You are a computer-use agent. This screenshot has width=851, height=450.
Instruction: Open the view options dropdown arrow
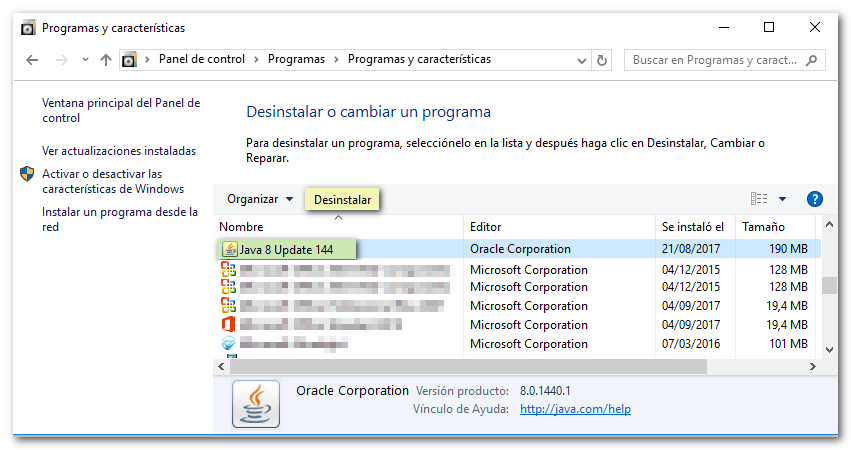782,199
